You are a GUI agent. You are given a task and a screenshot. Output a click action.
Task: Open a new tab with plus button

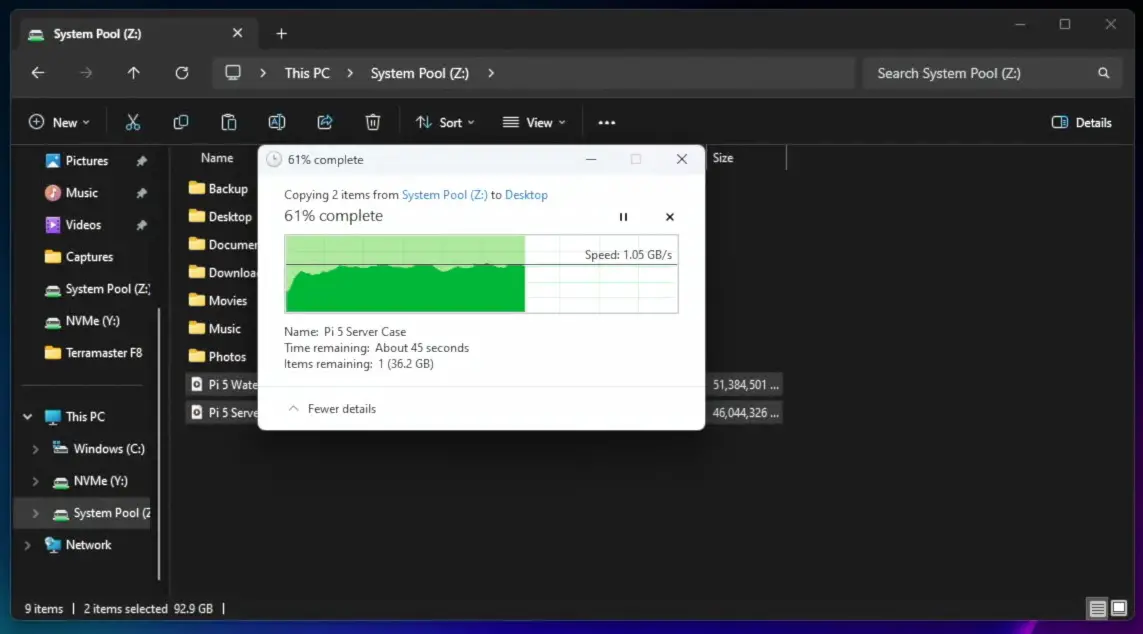(x=281, y=34)
